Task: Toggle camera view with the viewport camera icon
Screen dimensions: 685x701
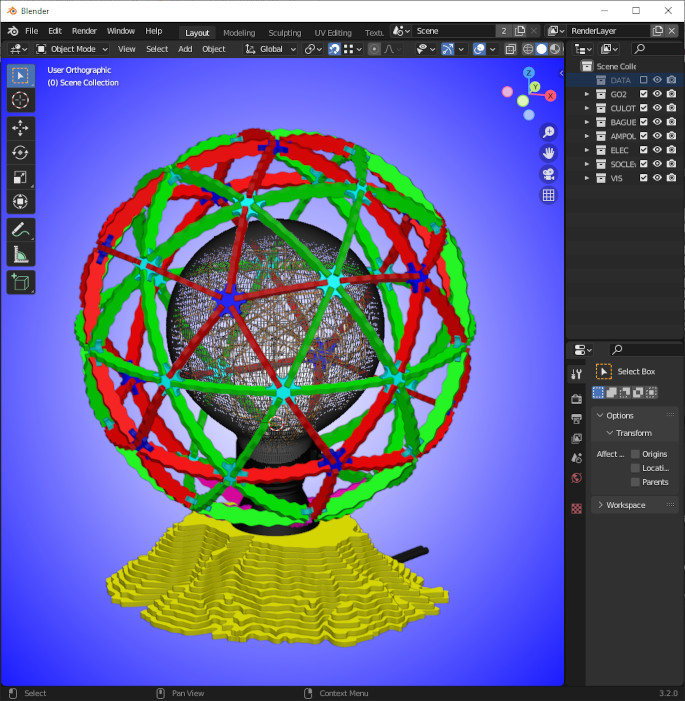Action: [x=548, y=174]
